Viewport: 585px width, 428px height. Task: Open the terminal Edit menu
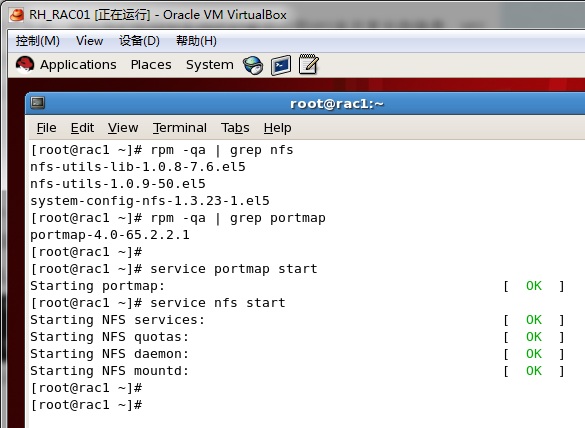coord(82,128)
